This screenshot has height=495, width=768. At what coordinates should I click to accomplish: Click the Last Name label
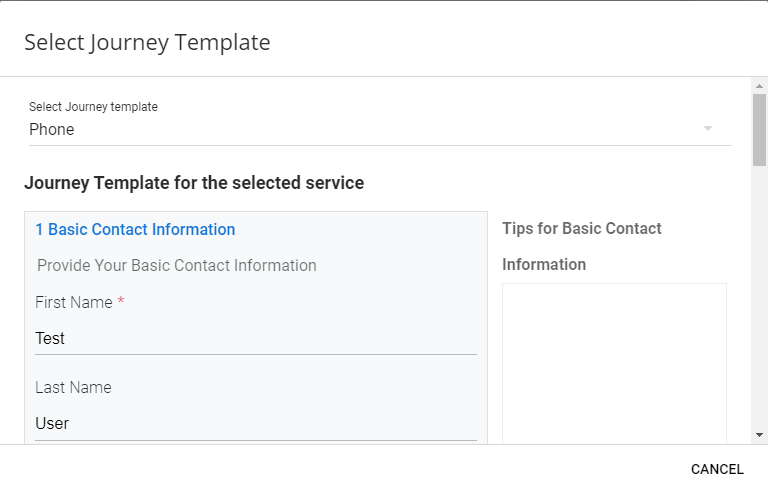73,387
